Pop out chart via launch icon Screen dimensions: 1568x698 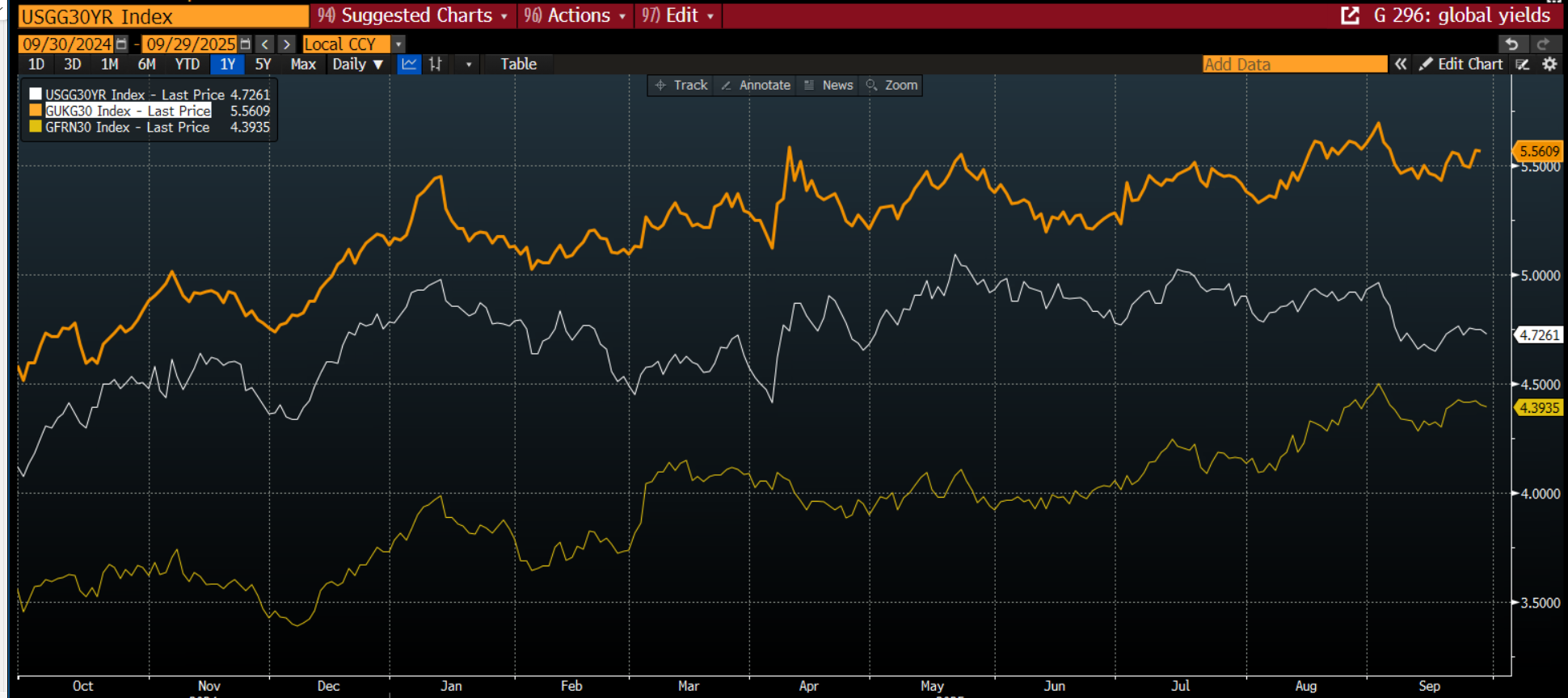point(1350,15)
